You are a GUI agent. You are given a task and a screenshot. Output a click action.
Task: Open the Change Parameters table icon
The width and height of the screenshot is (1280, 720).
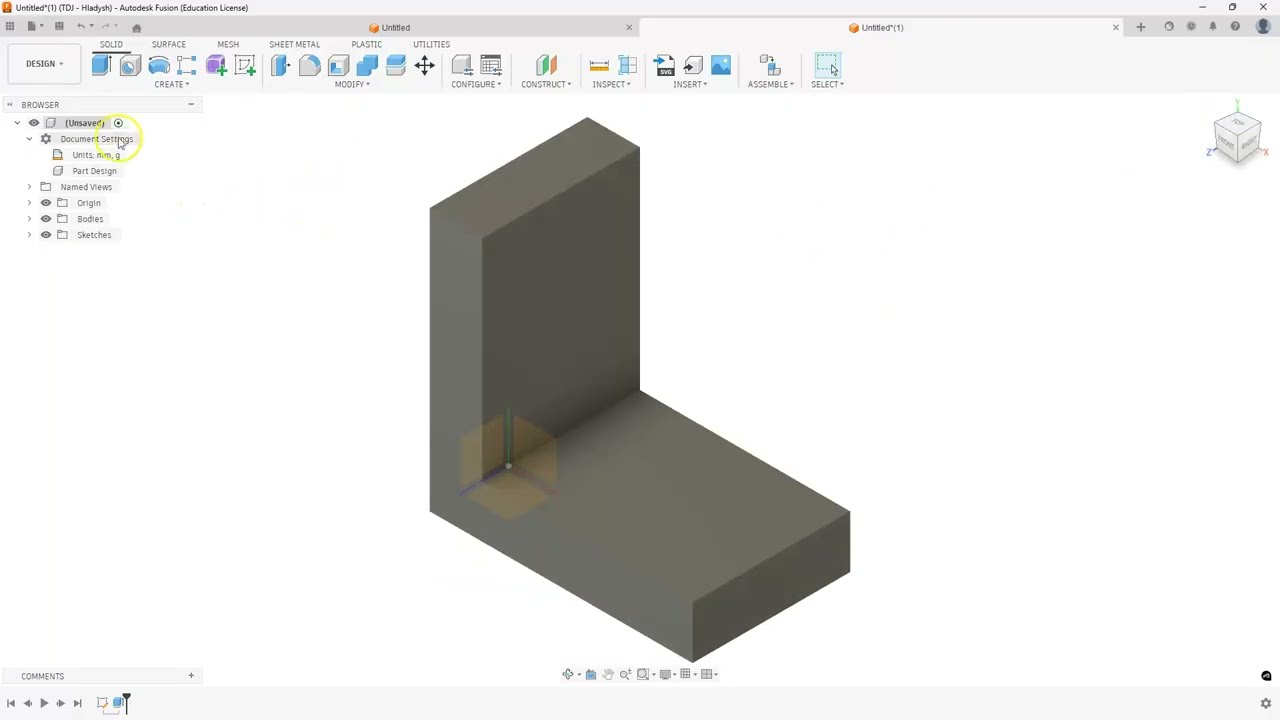tap(491, 66)
